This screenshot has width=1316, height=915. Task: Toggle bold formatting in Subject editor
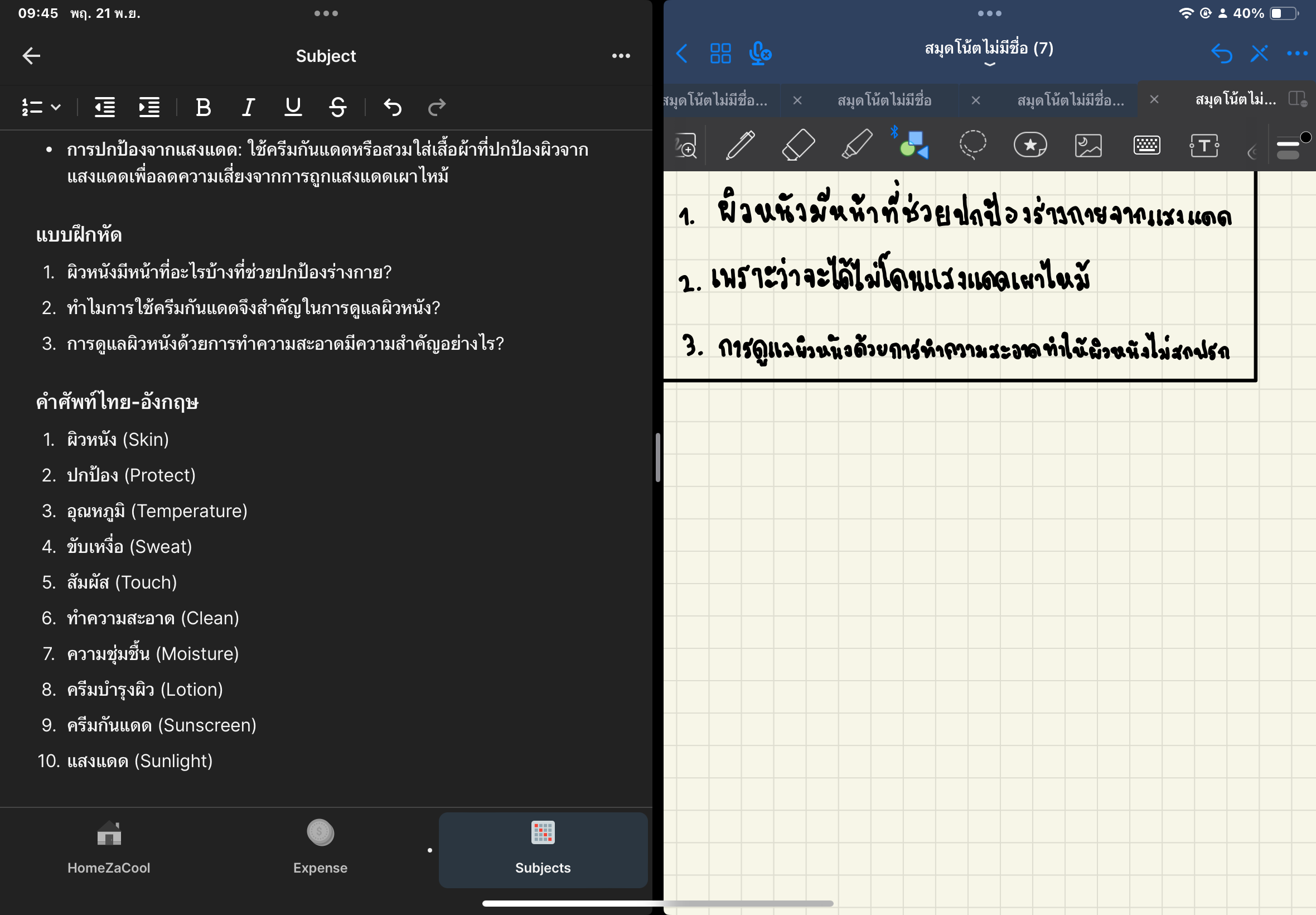click(204, 107)
